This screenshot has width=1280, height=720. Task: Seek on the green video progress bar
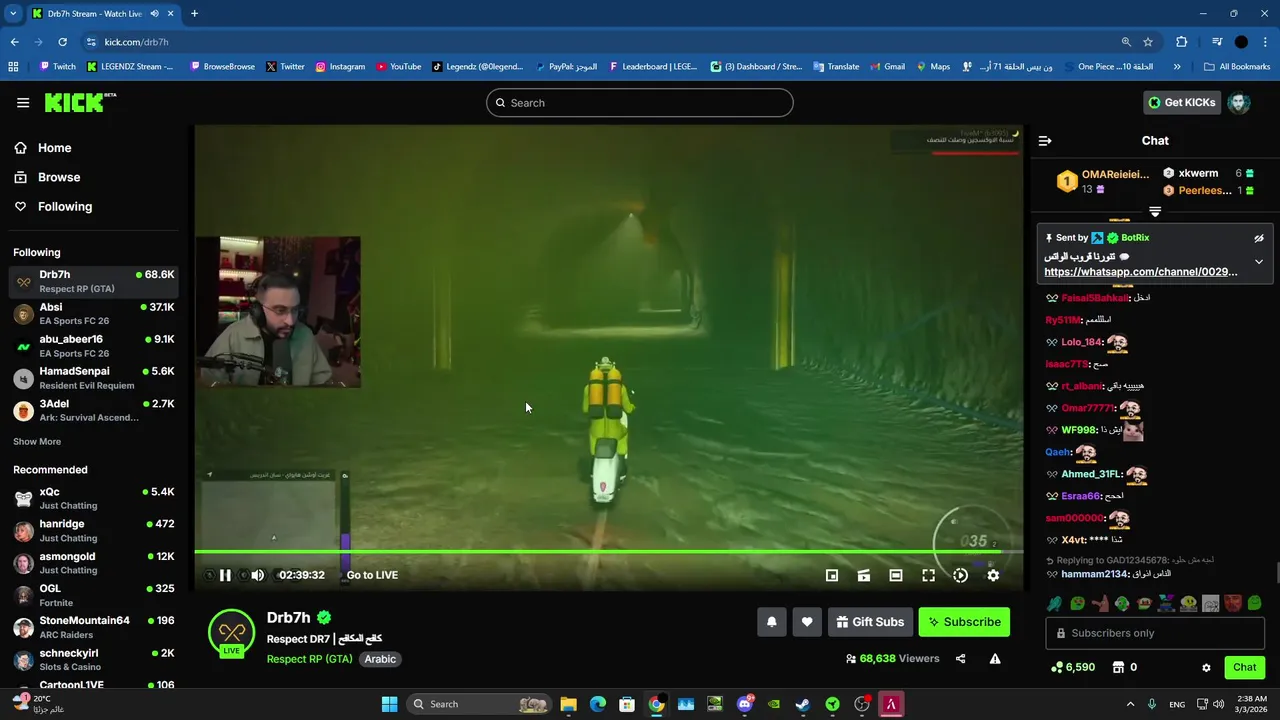click(x=608, y=551)
